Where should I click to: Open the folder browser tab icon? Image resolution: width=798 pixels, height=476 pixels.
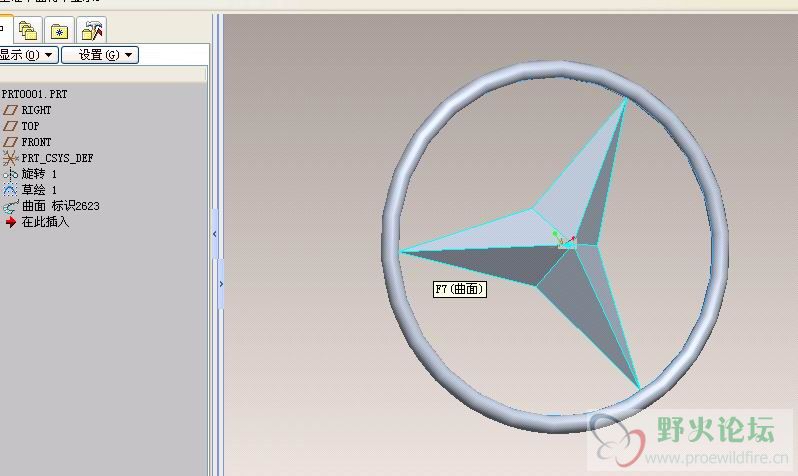tap(60, 30)
